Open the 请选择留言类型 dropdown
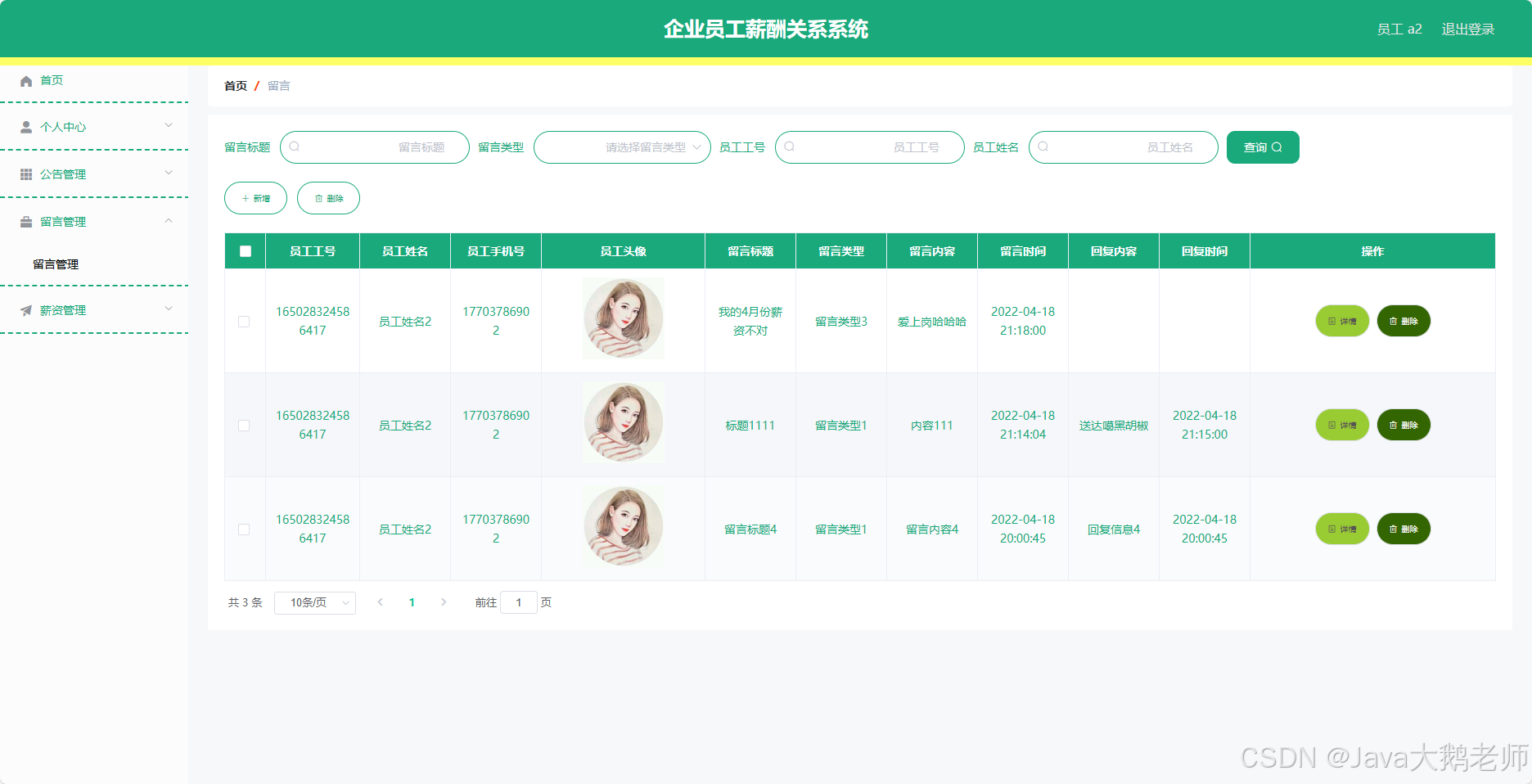This screenshot has height=784, width=1532. (x=622, y=147)
